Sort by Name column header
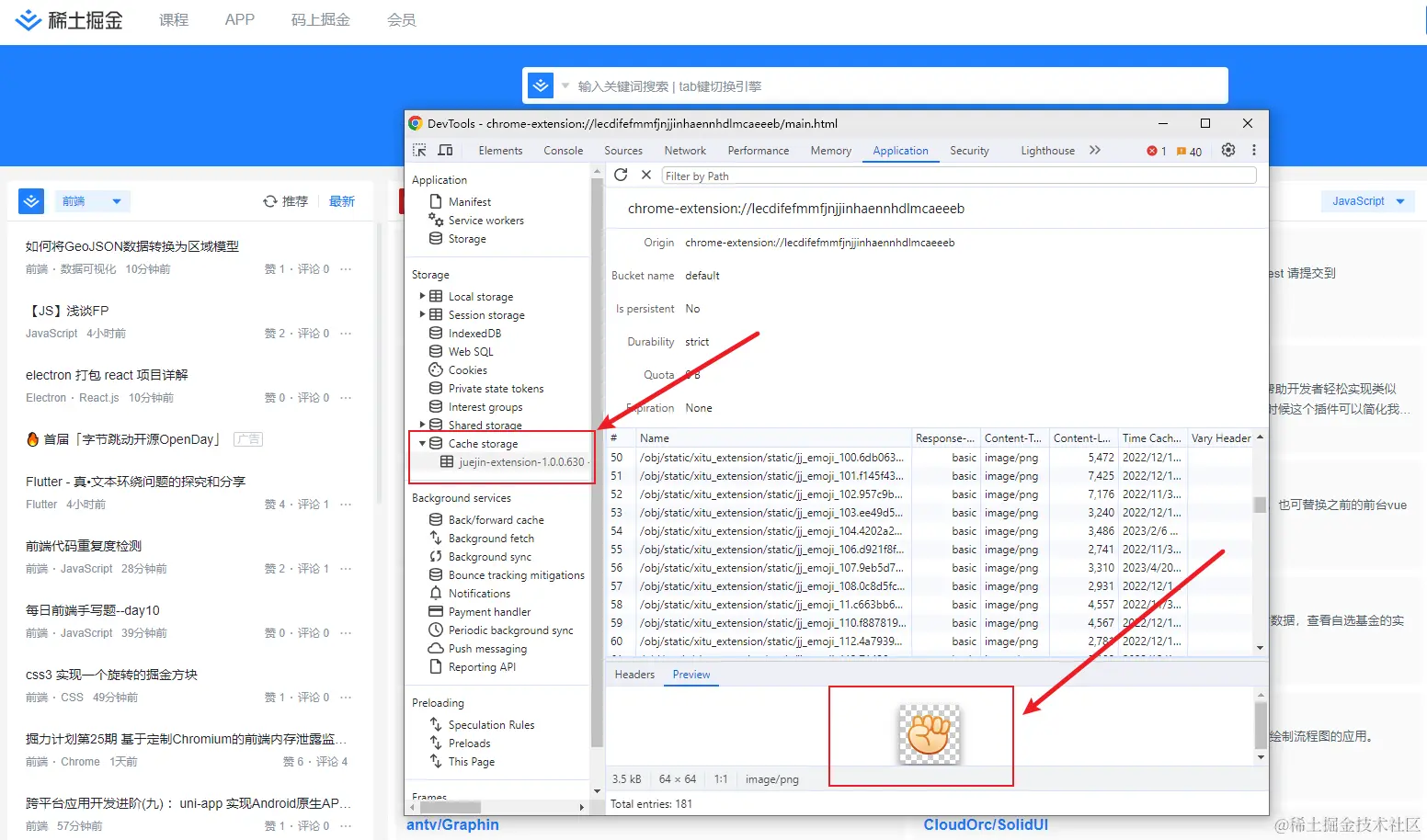This screenshot has width=1427, height=840. (x=772, y=438)
